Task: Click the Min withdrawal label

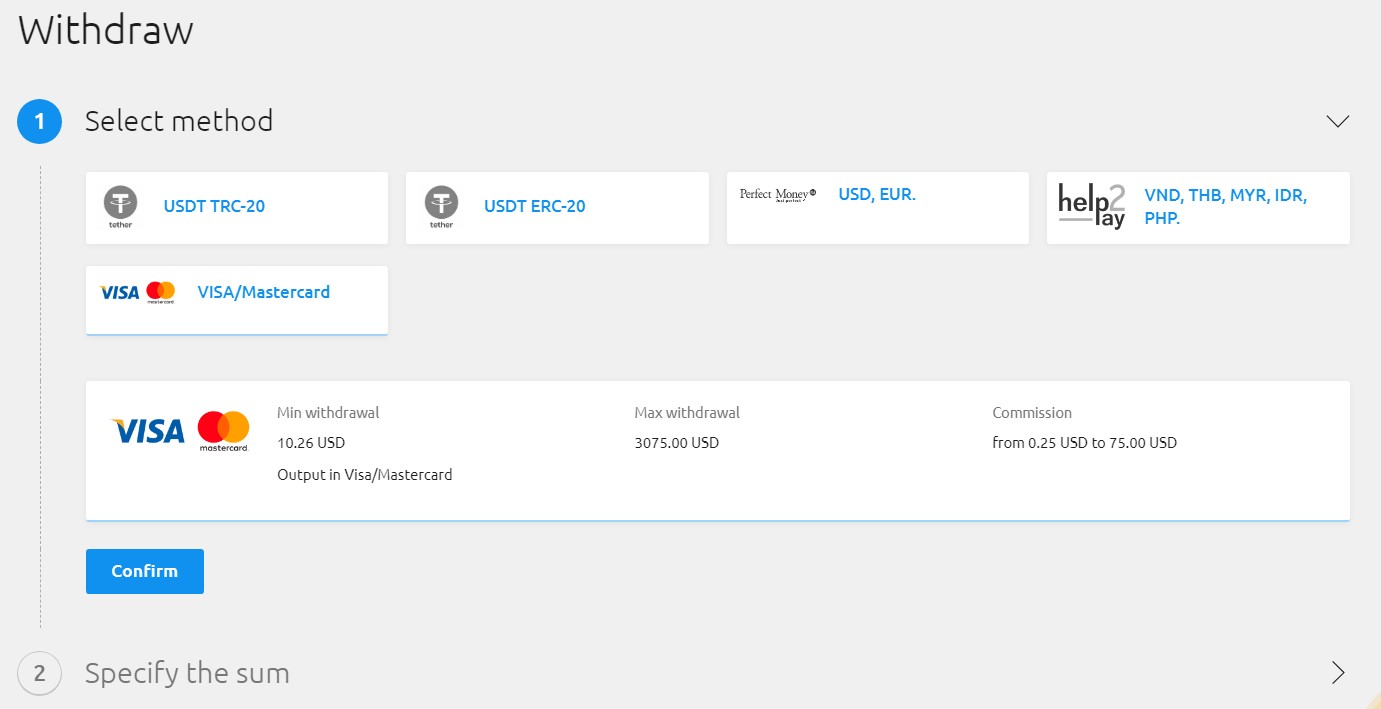Action: [x=328, y=412]
